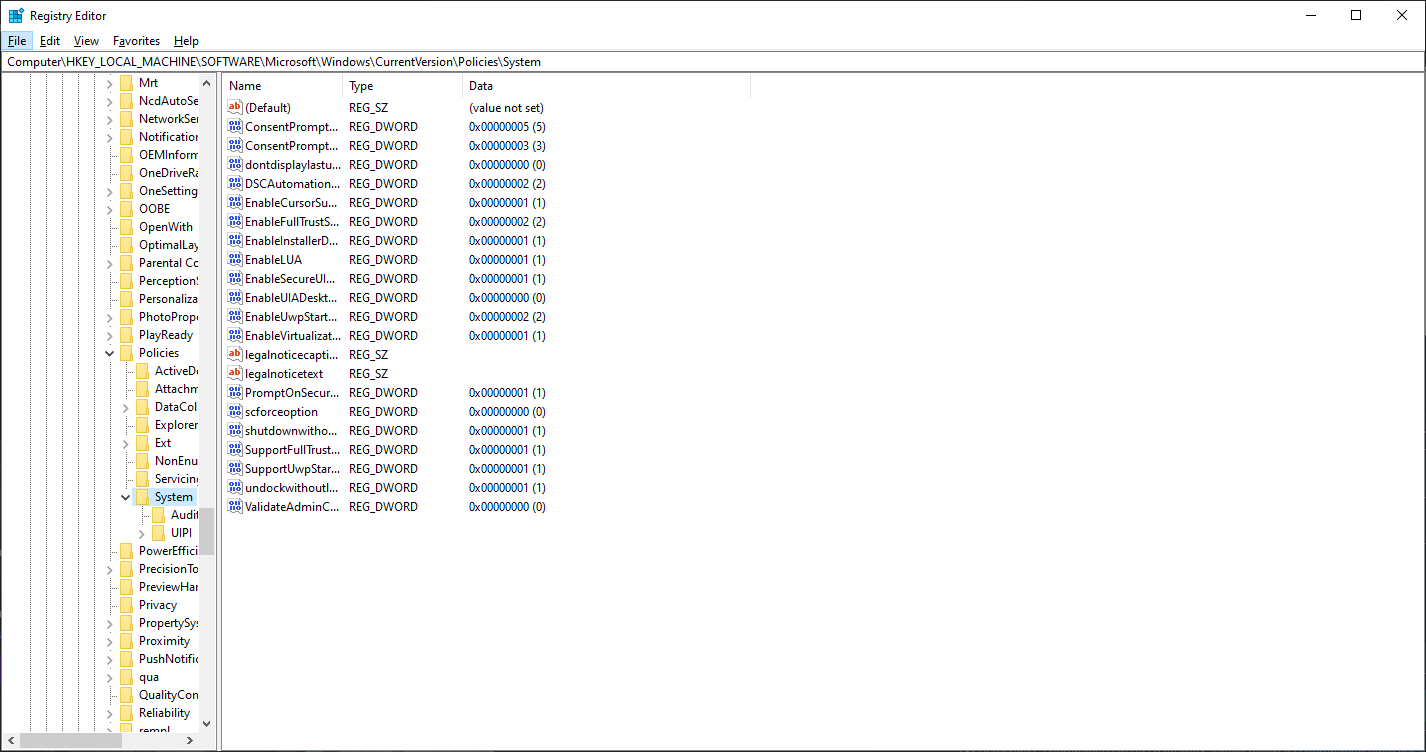The width and height of the screenshot is (1426, 752).
Task: Click the folder icon of qua key
Action: [x=126, y=677]
